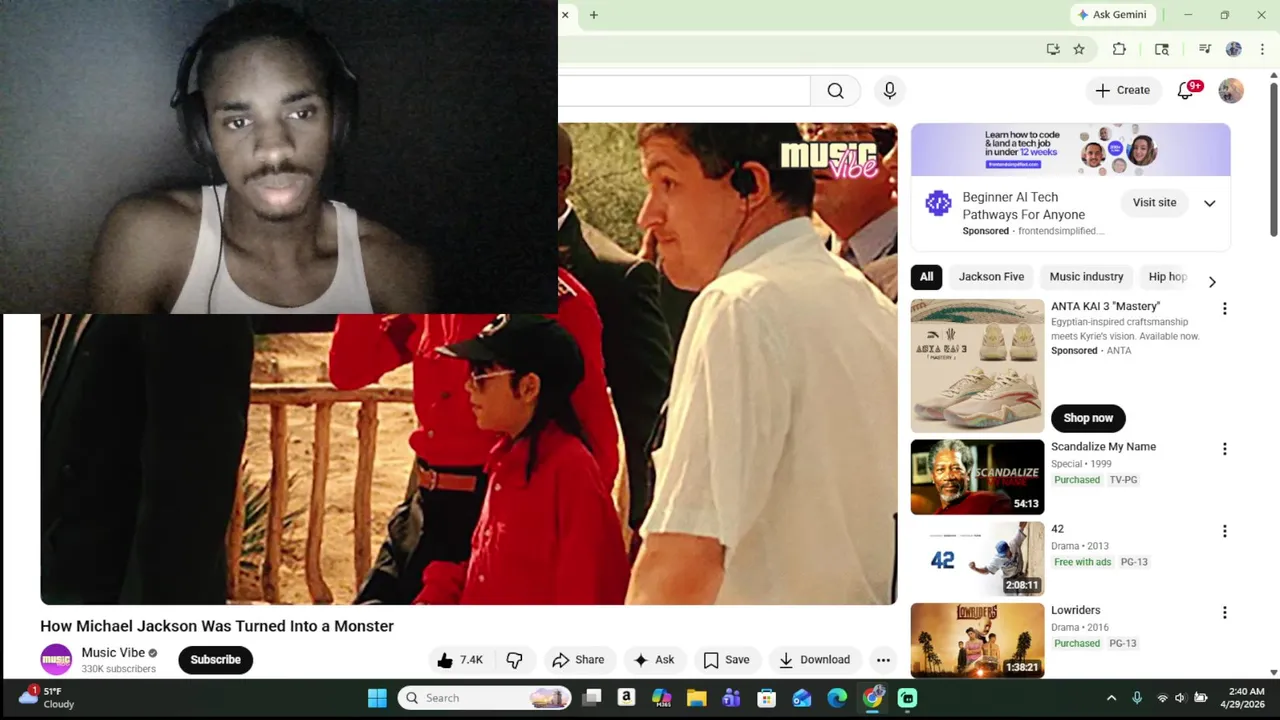The image size is (1280, 720).
Task: Open Windows Start menu
Action: (x=377, y=698)
